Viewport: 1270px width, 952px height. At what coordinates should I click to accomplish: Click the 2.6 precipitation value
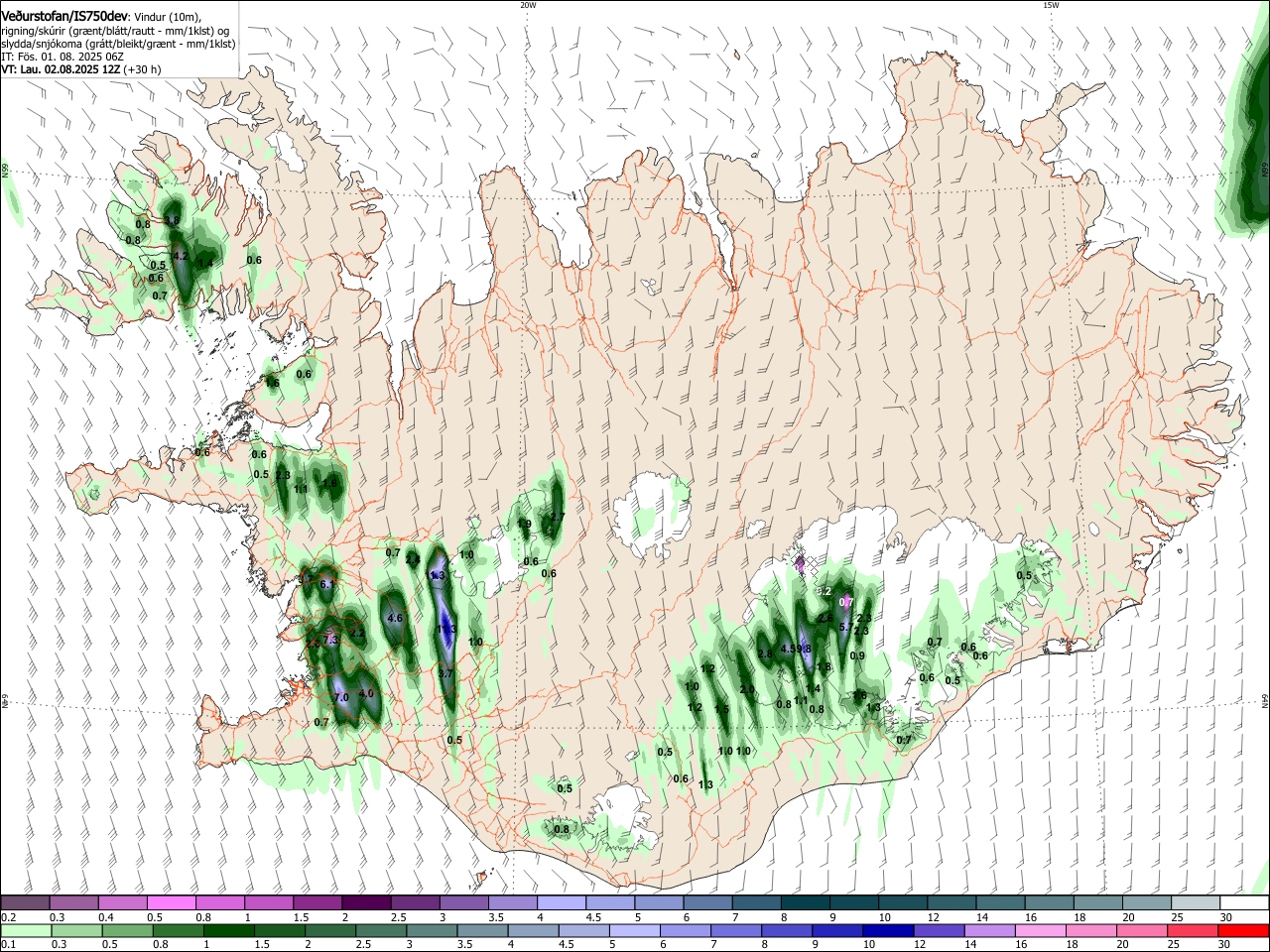click(825, 619)
